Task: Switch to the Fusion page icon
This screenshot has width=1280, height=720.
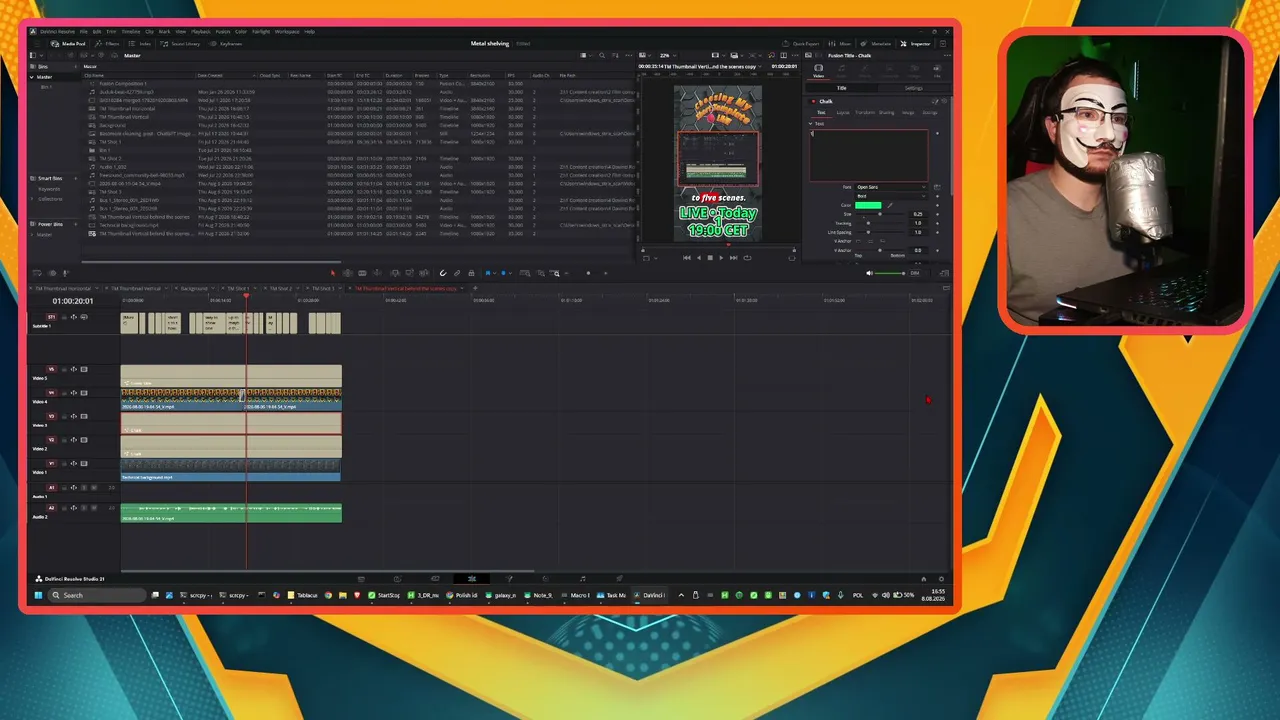Action: [x=509, y=579]
